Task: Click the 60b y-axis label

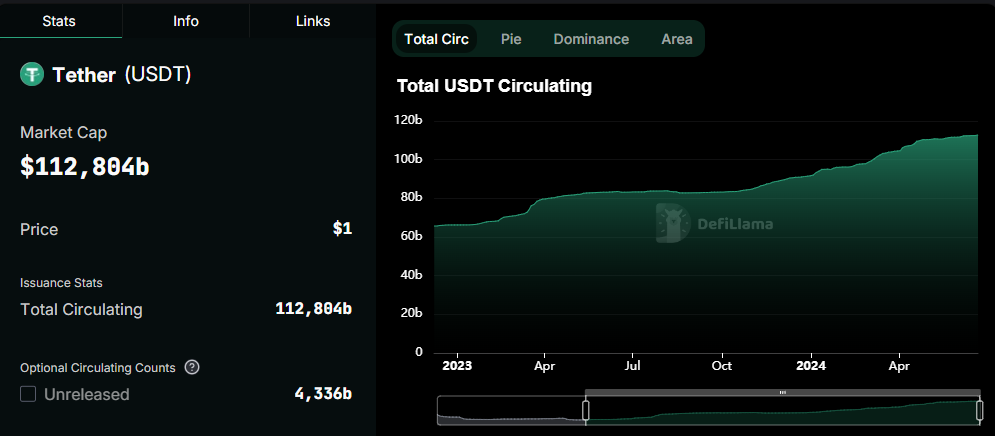Action: (x=411, y=236)
